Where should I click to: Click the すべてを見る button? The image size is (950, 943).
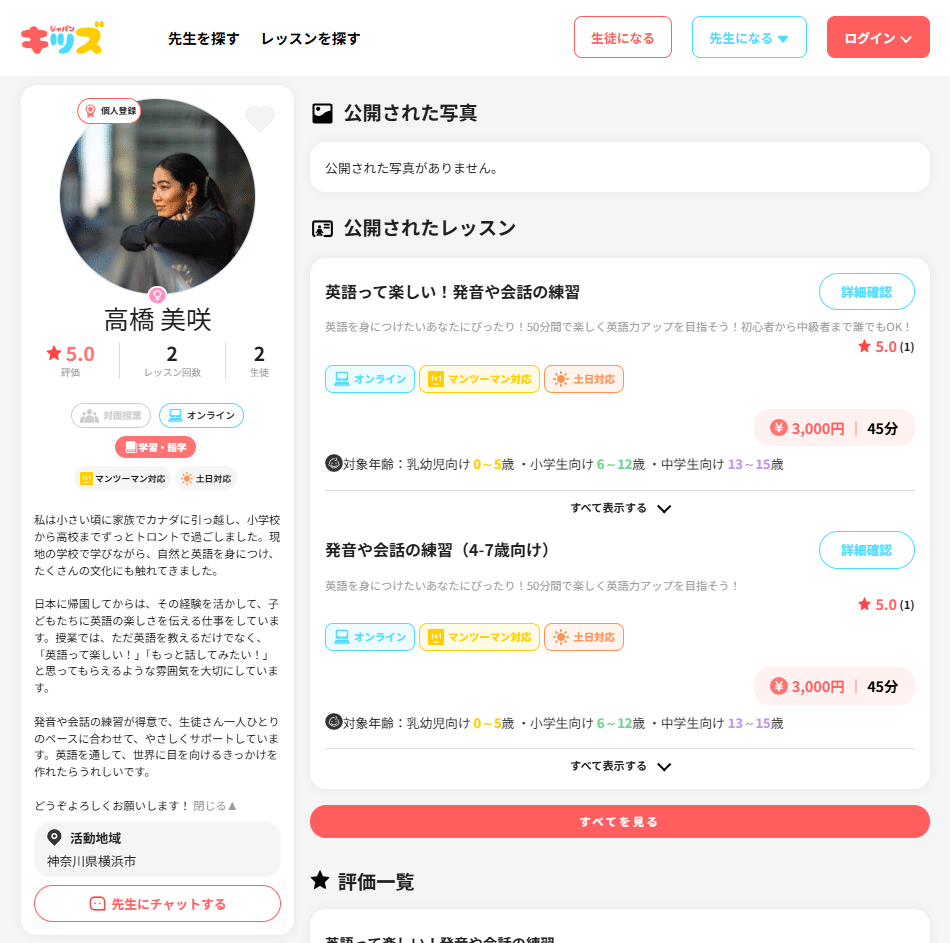click(620, 822)
